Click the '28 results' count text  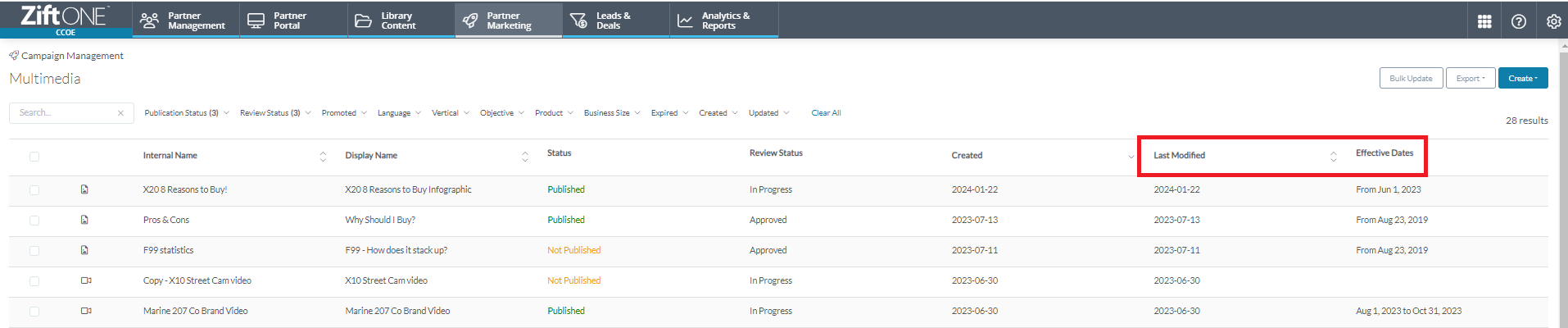(x=1527, y=121)
